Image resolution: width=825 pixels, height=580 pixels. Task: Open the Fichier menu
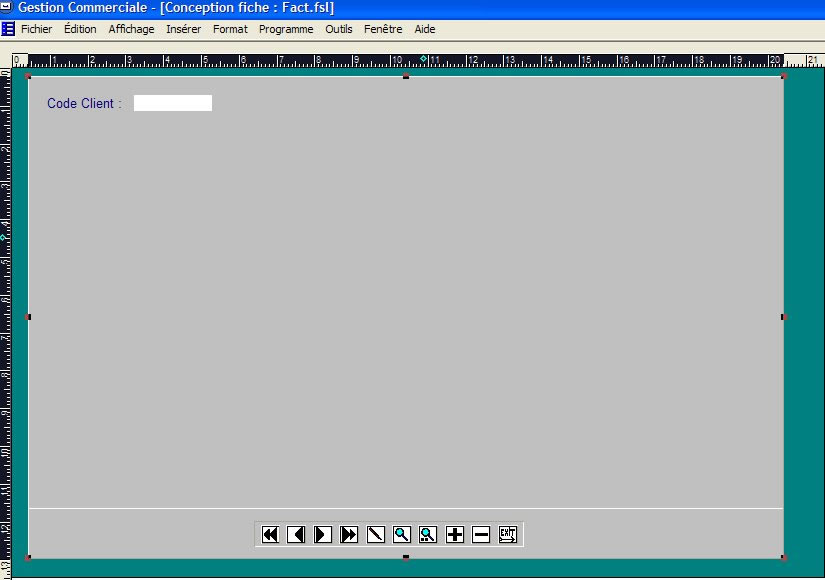tap(36, 29)
